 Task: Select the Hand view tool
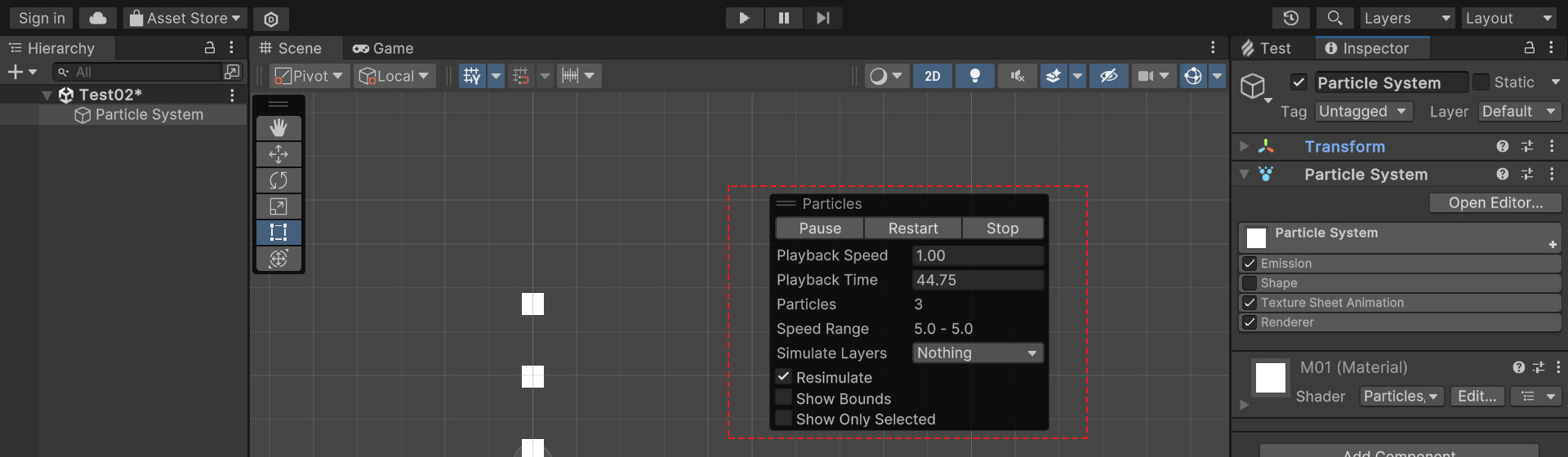tap(278, 128)
